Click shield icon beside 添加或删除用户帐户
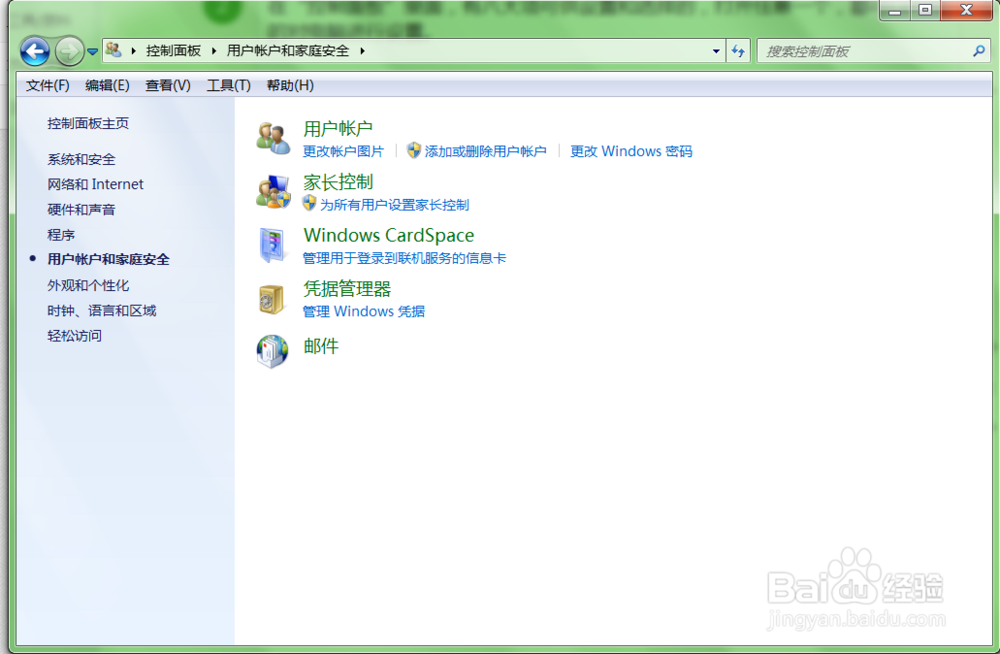The image size is (1000, 654). click(x=414, y=151)
